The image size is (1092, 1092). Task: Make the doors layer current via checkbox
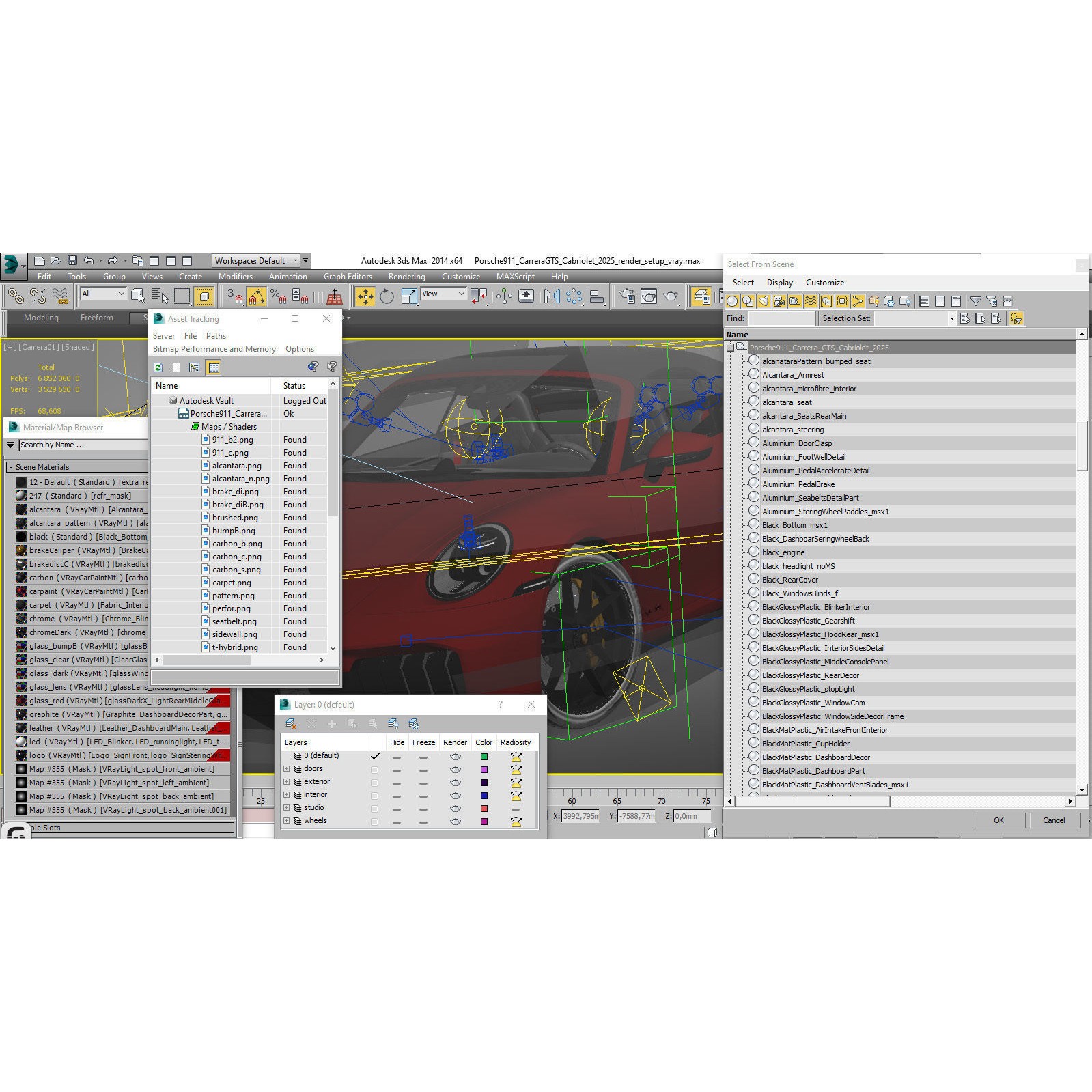click(x=374, y=770)
